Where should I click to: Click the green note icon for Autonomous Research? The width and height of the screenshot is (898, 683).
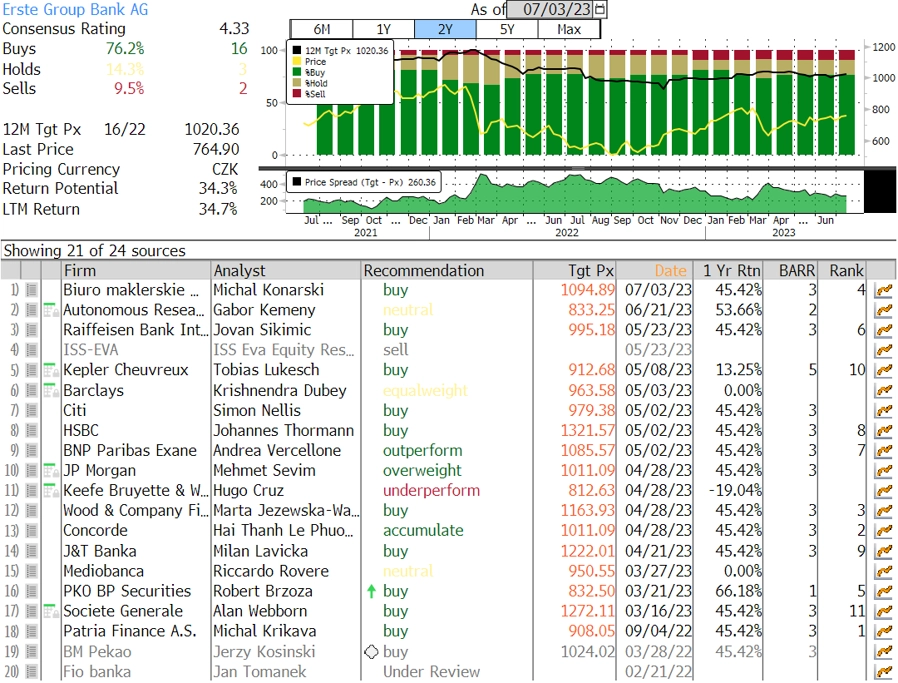[51, 310]
